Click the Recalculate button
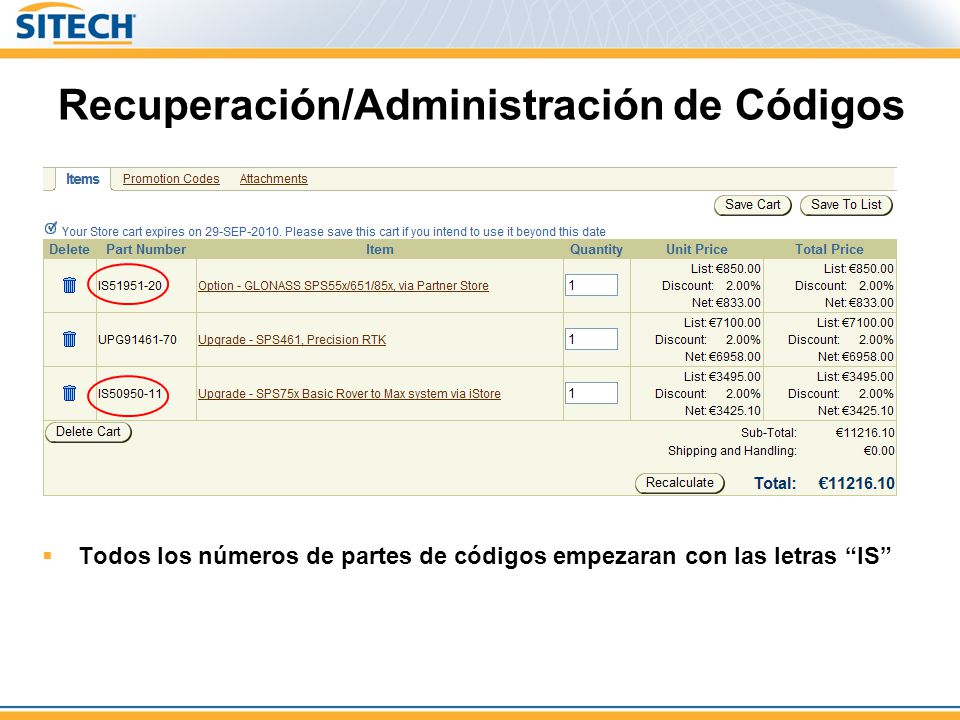960x720 pixels. pos(680,483)
